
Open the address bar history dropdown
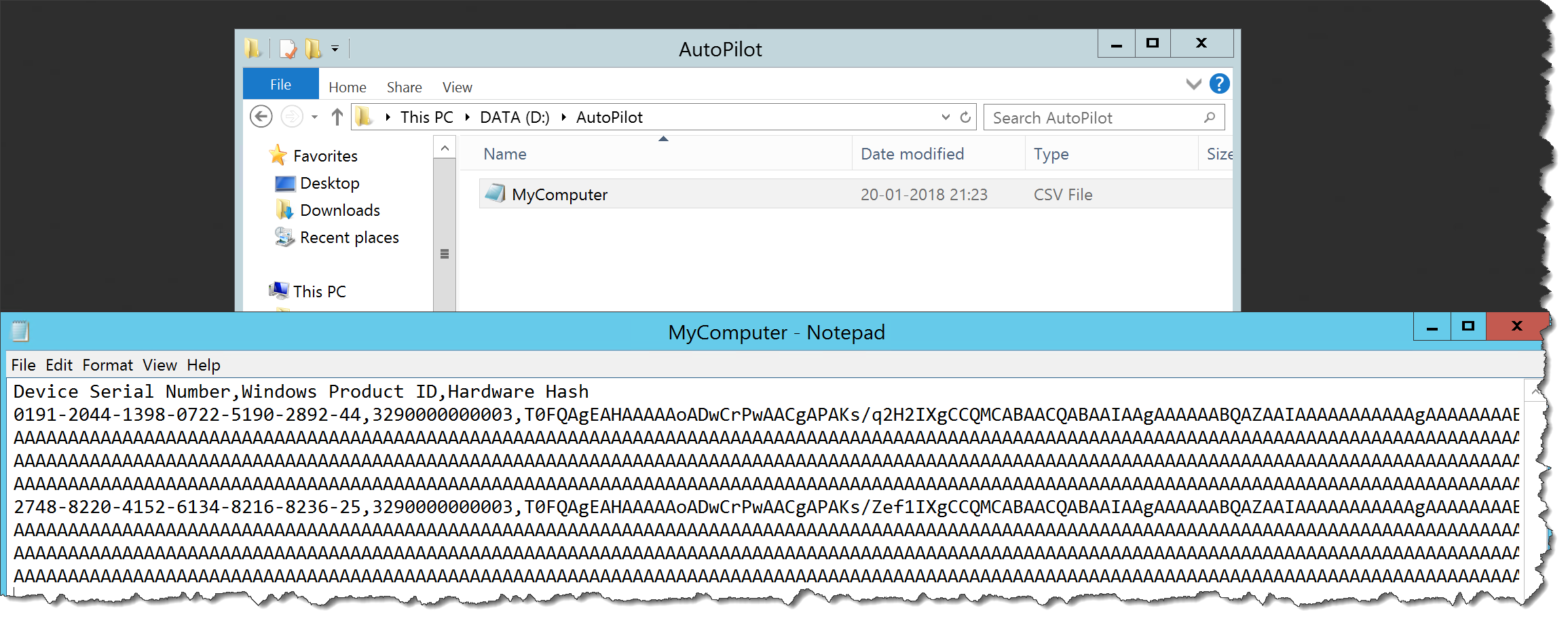point(946,117)
